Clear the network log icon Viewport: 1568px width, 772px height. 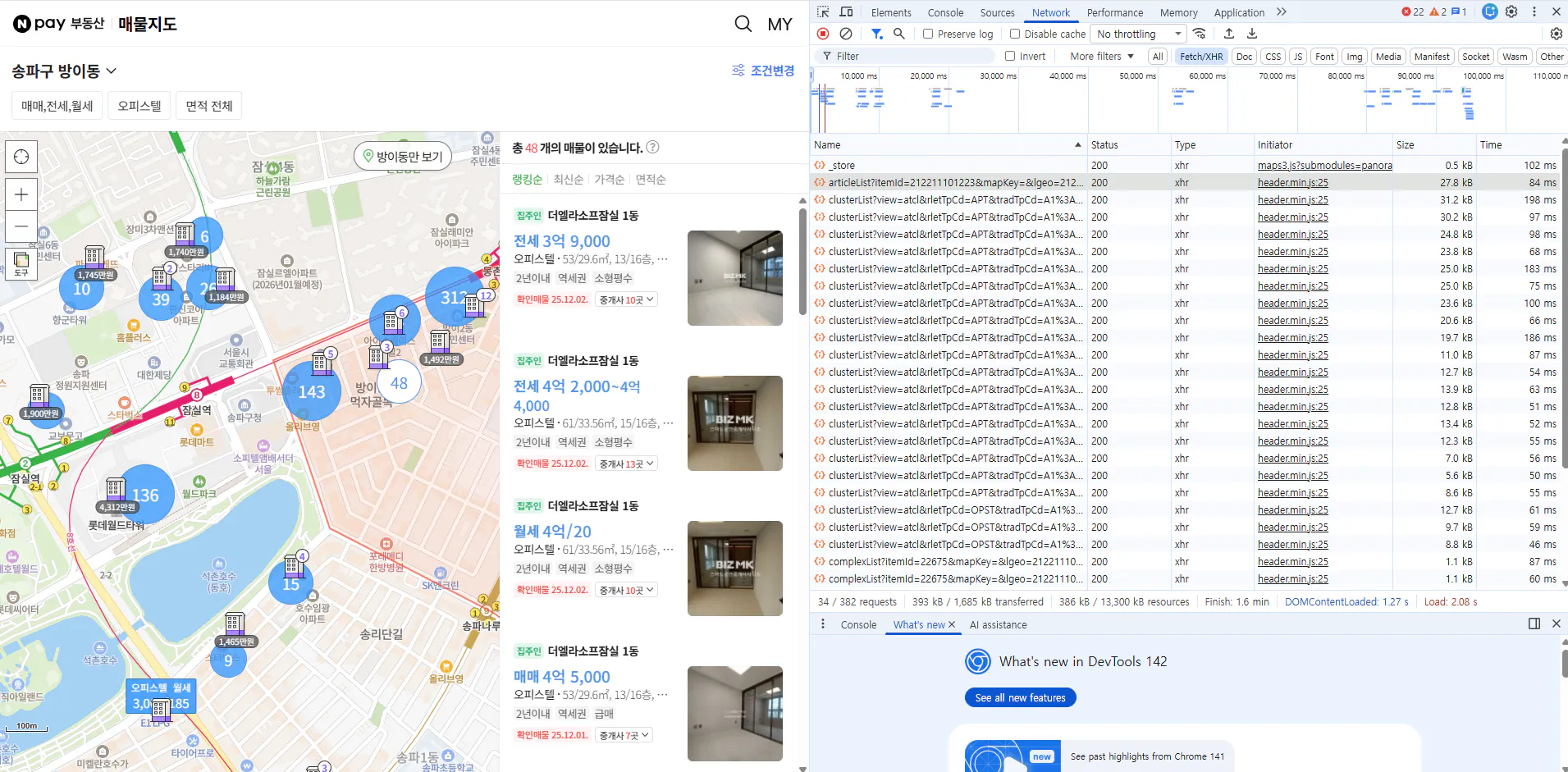(846, 34)
